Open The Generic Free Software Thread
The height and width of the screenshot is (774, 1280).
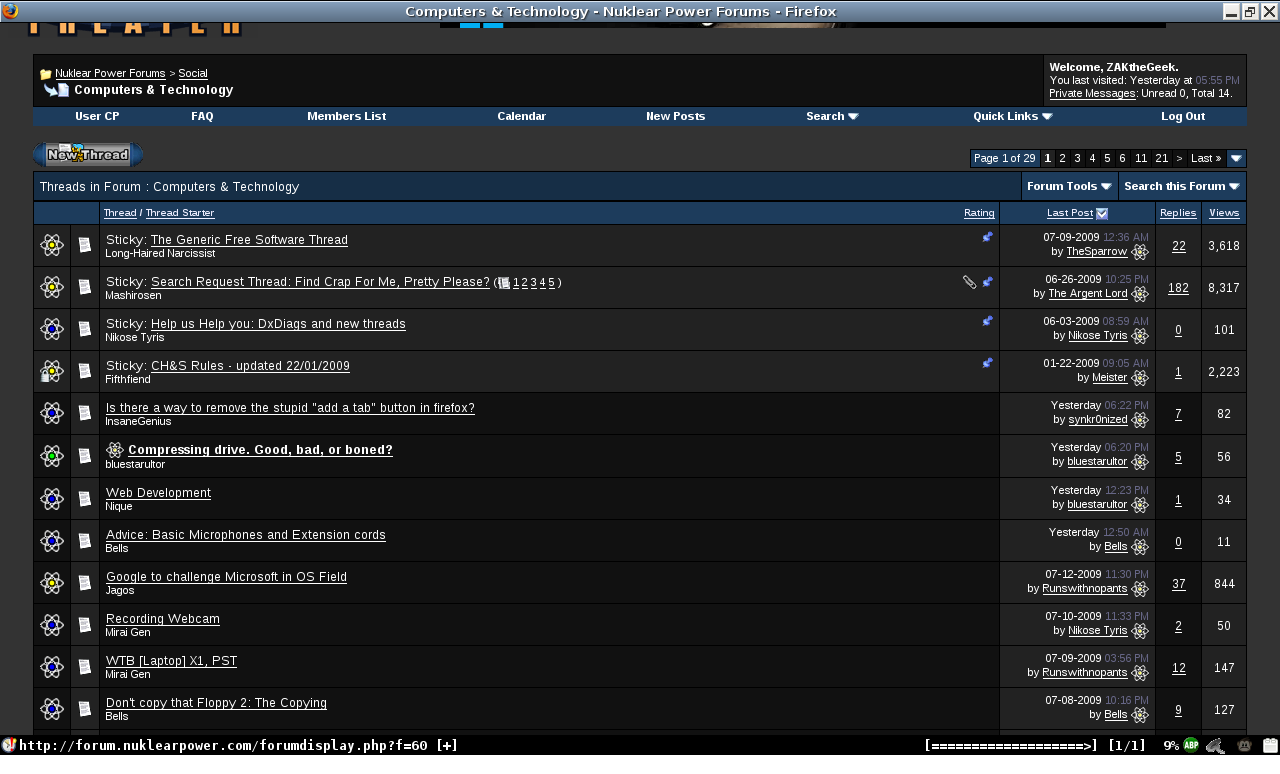click(x=249, y=240)
